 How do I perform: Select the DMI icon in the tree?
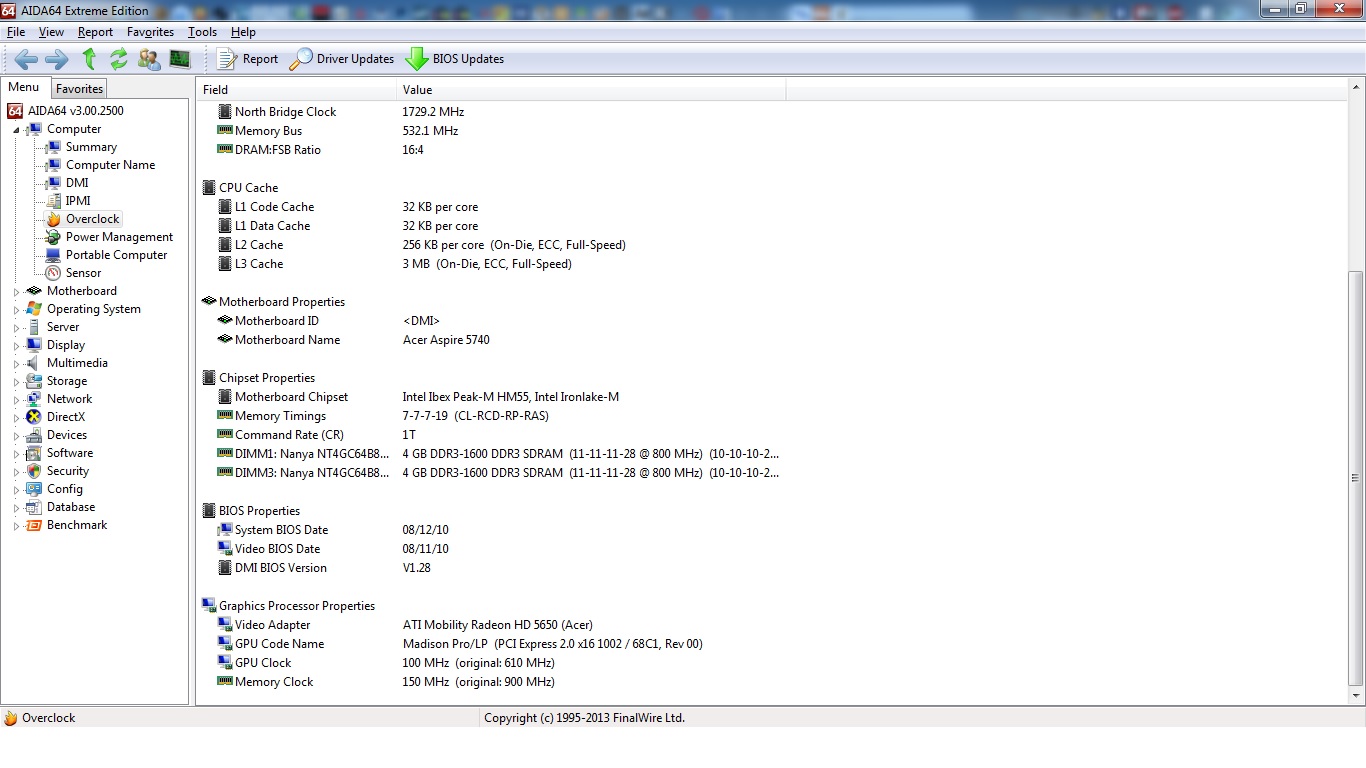pyautogui.click(x=53, y=183)
